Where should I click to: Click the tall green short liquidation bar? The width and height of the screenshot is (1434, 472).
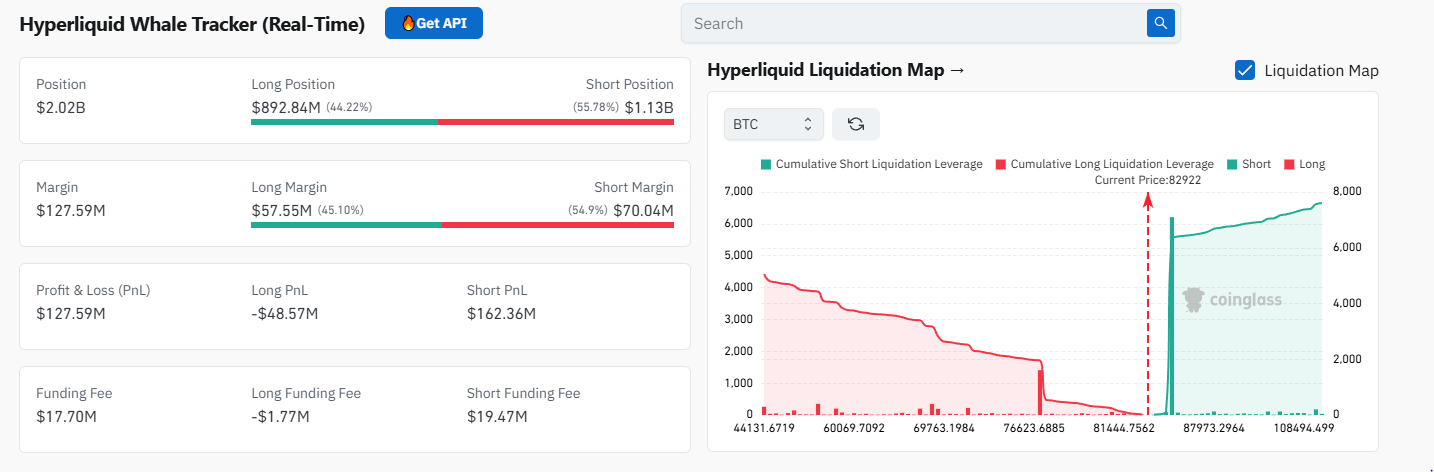tap(1171, 315)
